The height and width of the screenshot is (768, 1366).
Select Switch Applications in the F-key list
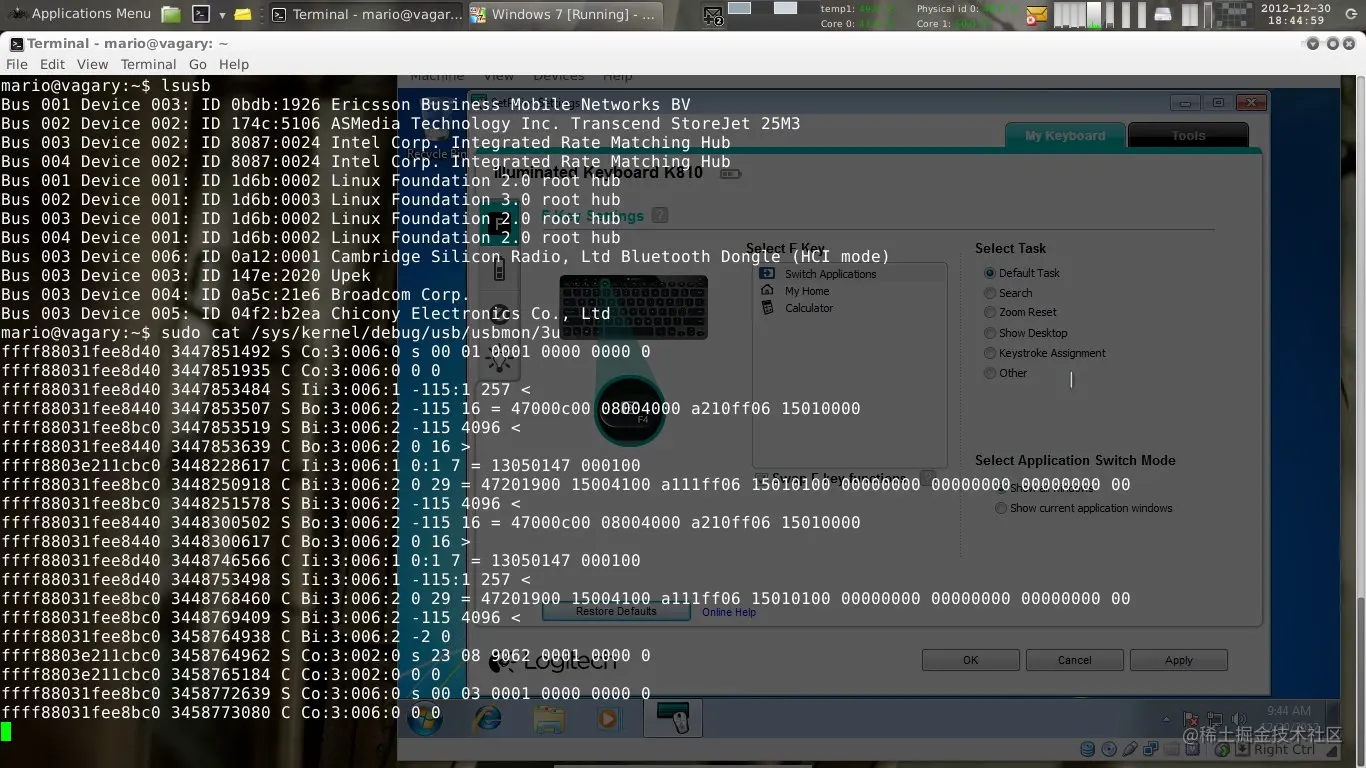(x=830, y=274)
